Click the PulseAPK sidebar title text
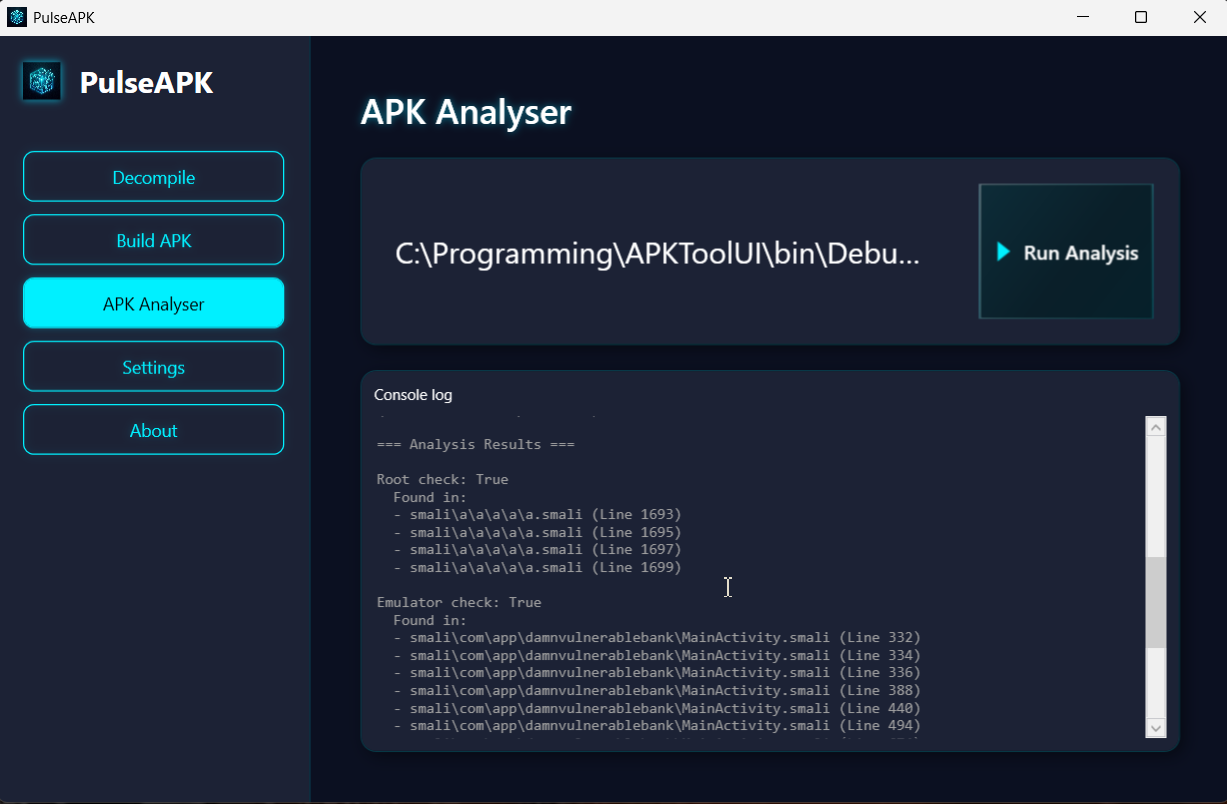 click(x=147, y=82)
